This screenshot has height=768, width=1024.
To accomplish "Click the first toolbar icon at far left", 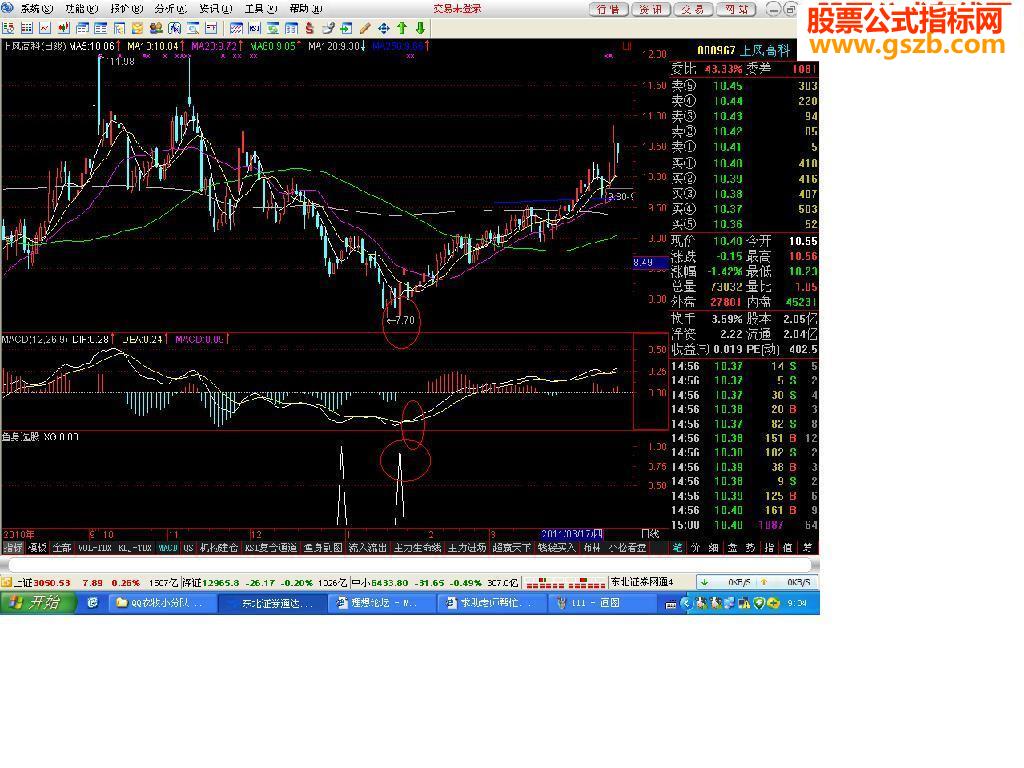I will 8,28.
